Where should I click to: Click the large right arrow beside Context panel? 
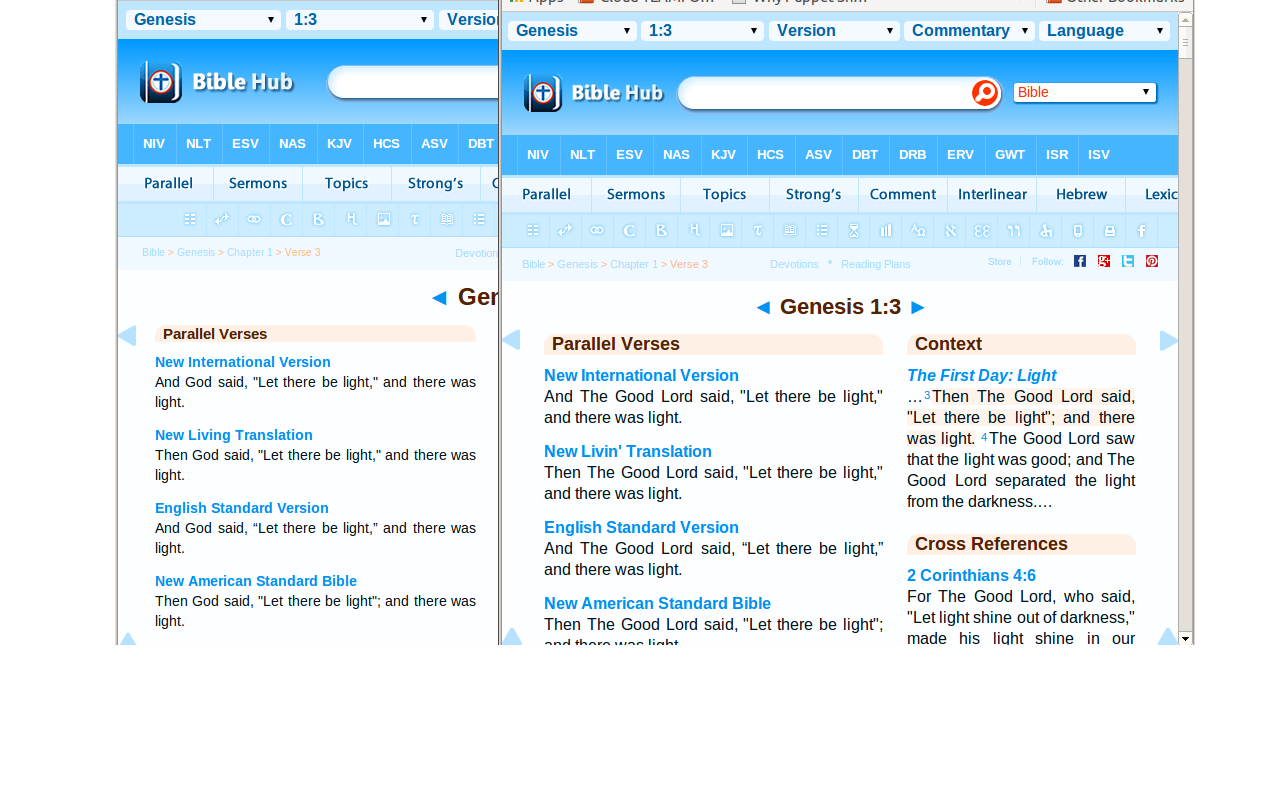point(1169,341)
